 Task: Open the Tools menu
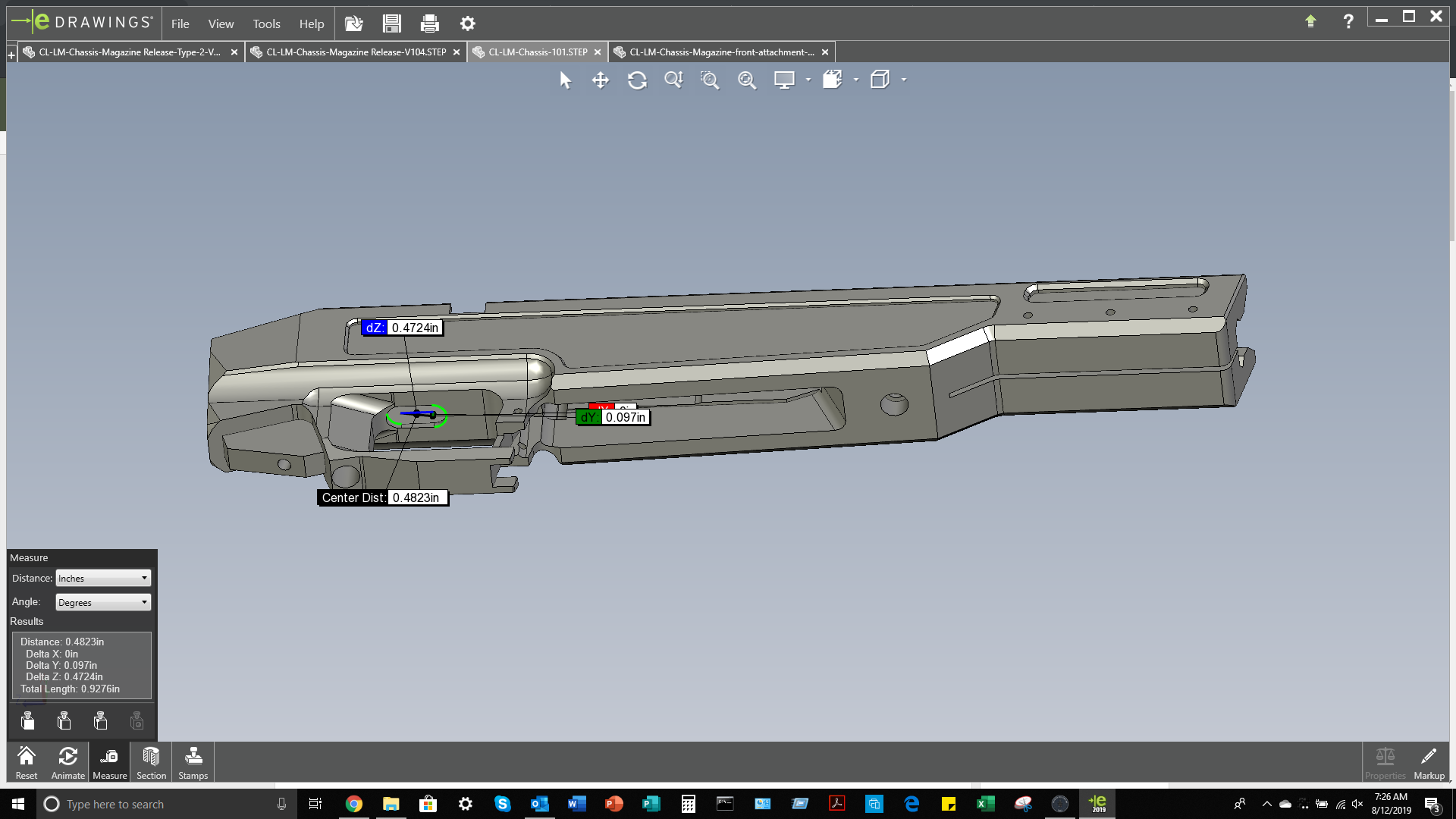point(266,24)
